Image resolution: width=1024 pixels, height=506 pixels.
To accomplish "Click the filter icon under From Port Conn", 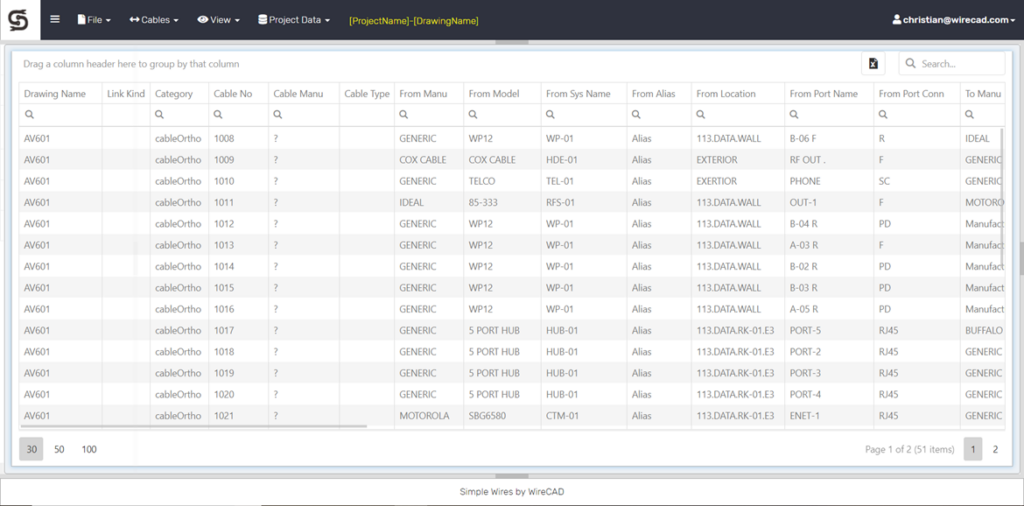I will pyautogui.click(x=885, y=116).
